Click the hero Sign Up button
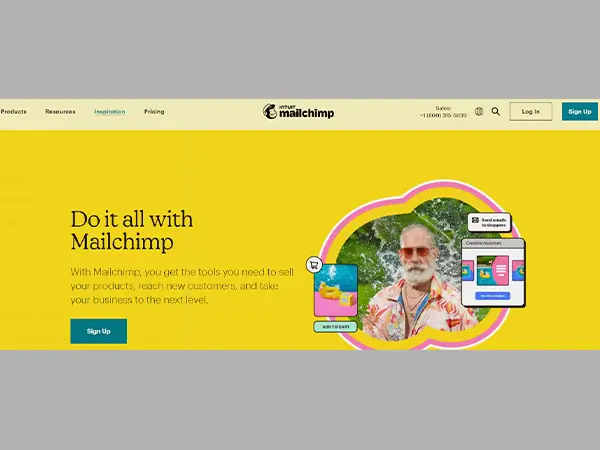The height and width of the screenshot is (450, 600). [x=99, y=331]
